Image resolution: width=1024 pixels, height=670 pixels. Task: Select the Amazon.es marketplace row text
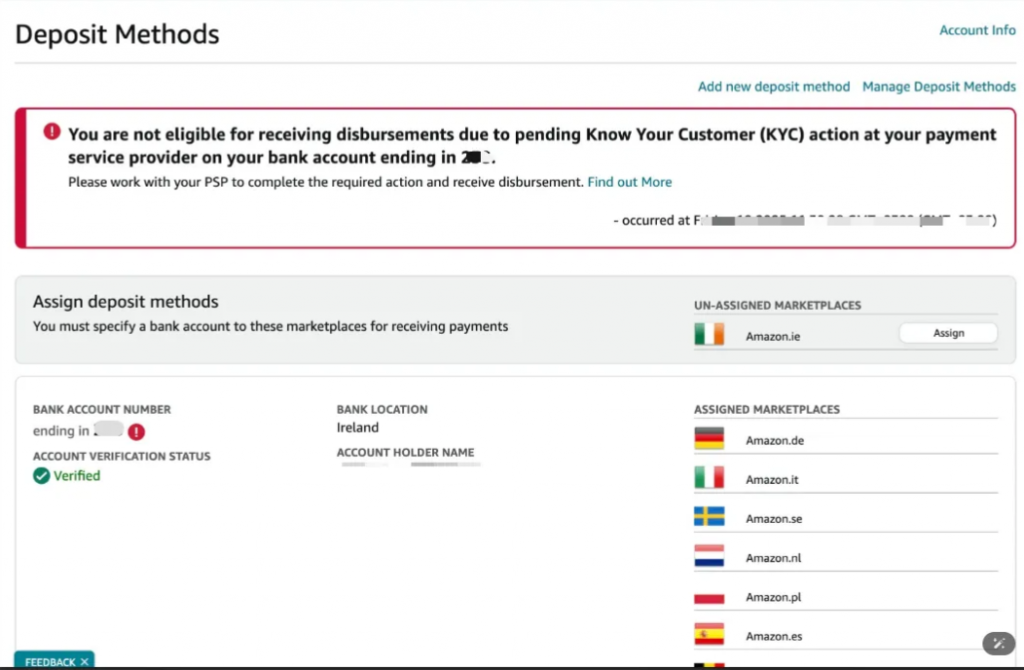click(x=774, y=637)
